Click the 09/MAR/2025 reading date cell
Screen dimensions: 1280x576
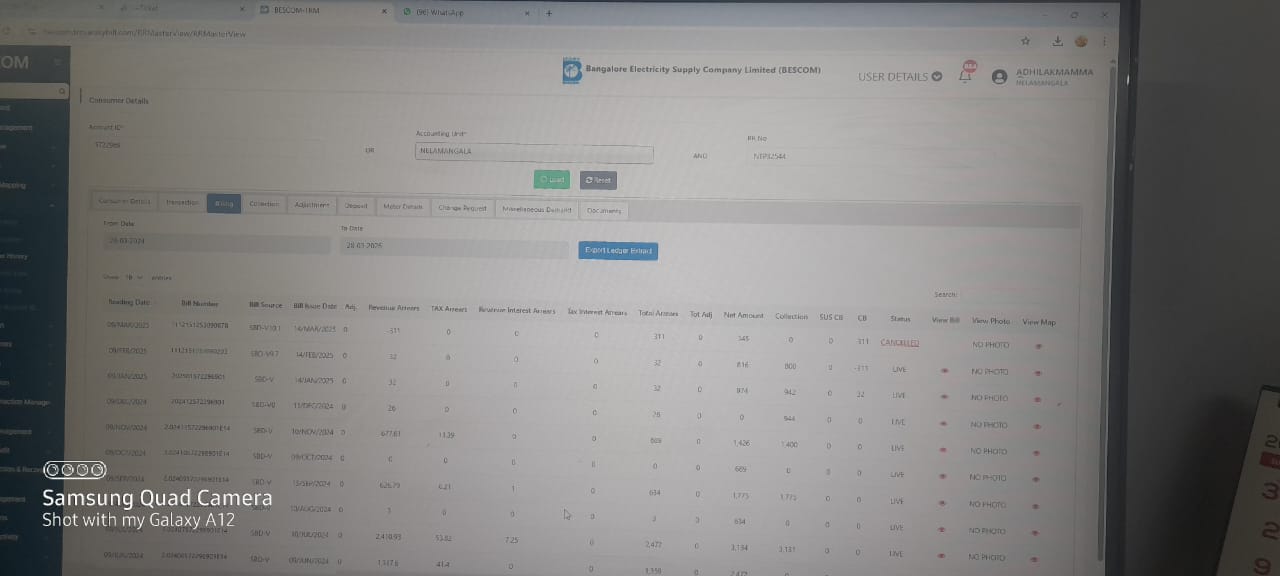pyautogui.click(x=127, y=325)
